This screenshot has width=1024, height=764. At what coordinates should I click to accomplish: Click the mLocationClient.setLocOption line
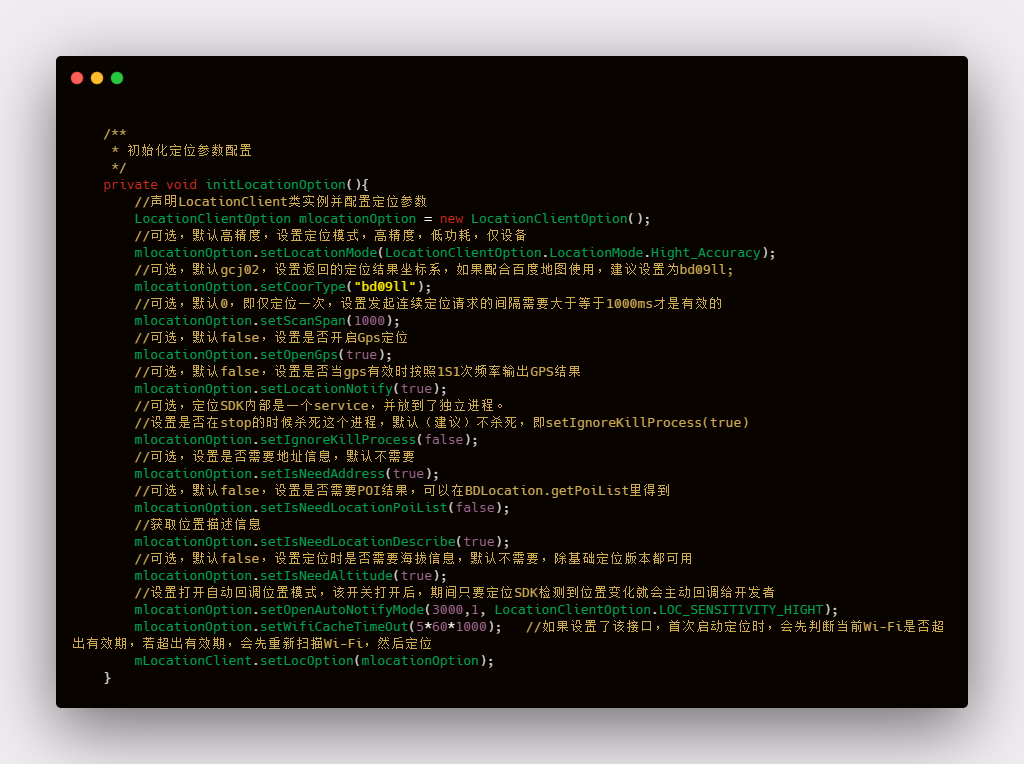314,660
